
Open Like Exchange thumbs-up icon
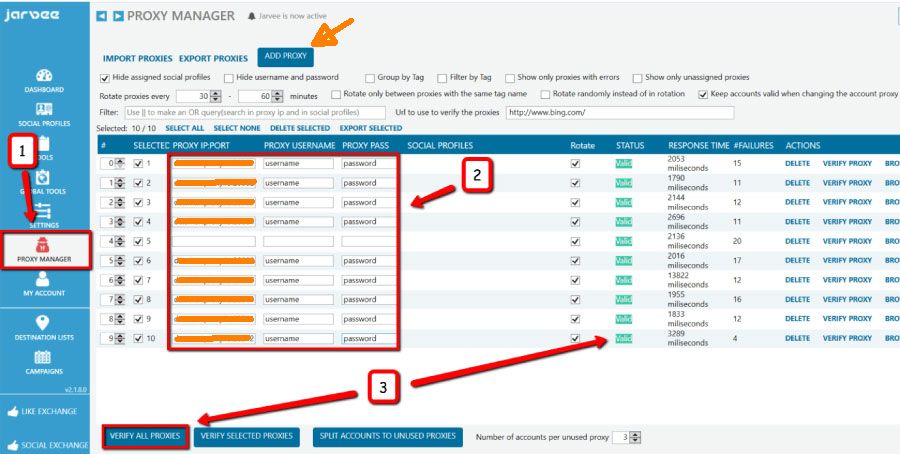coord(12,411)
